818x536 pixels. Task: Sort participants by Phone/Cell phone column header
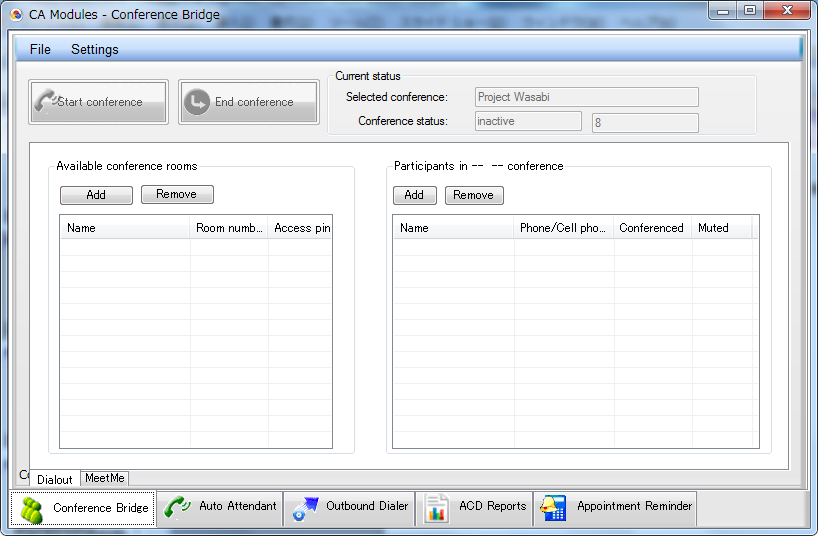pyautogui.click(x=563, y=228)
